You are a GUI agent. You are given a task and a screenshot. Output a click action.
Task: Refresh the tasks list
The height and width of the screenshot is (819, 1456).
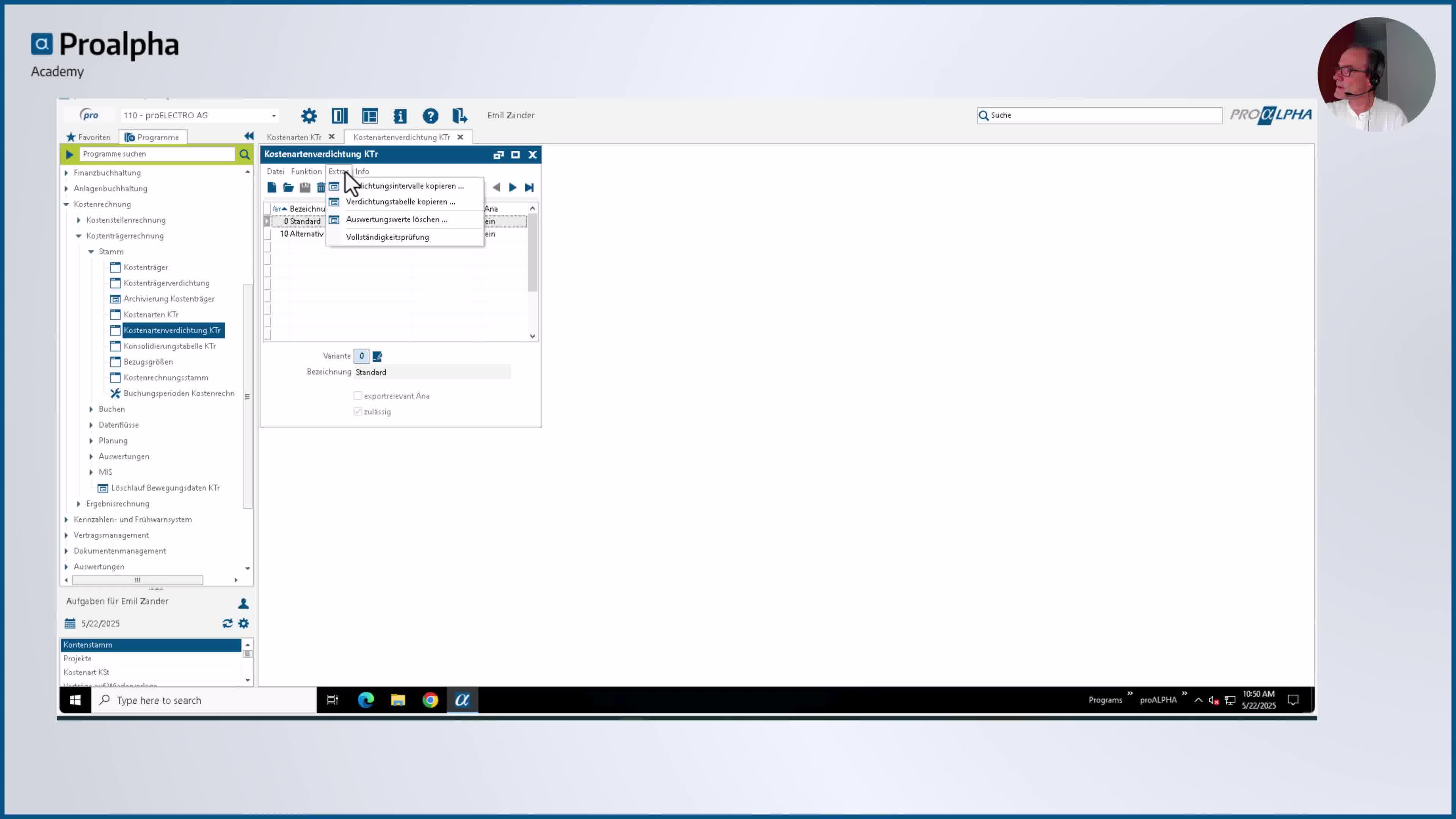[227, 623]
